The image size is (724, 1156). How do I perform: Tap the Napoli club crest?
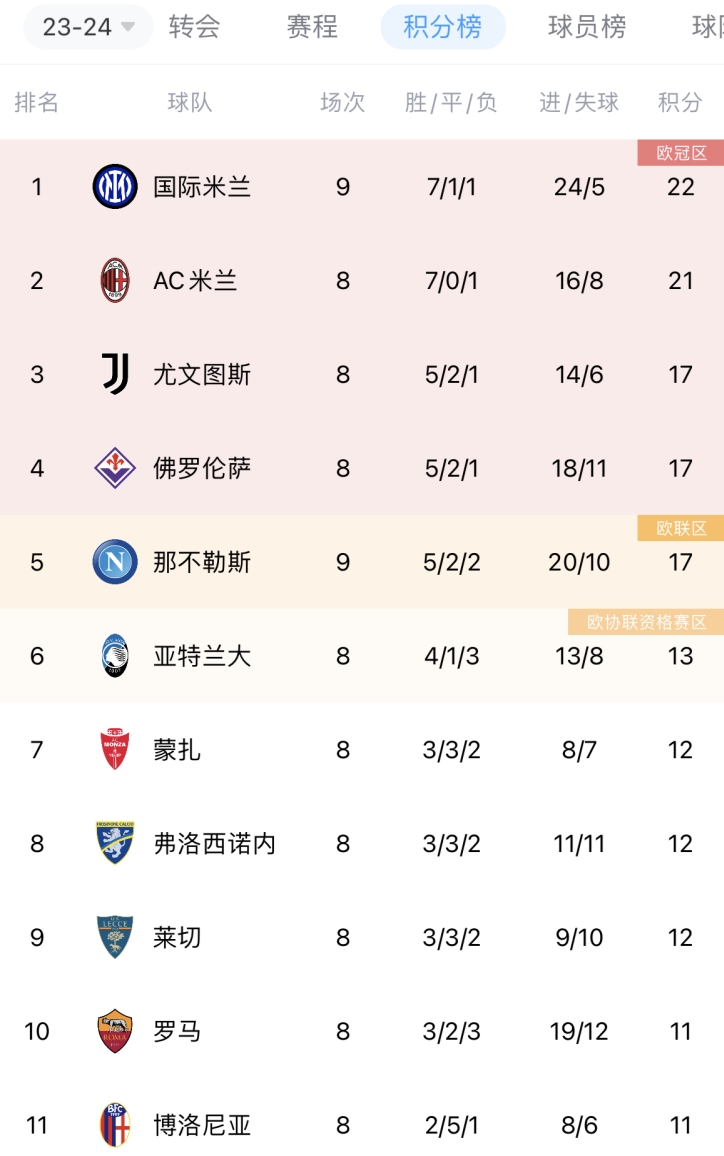(x=115, y=562)
